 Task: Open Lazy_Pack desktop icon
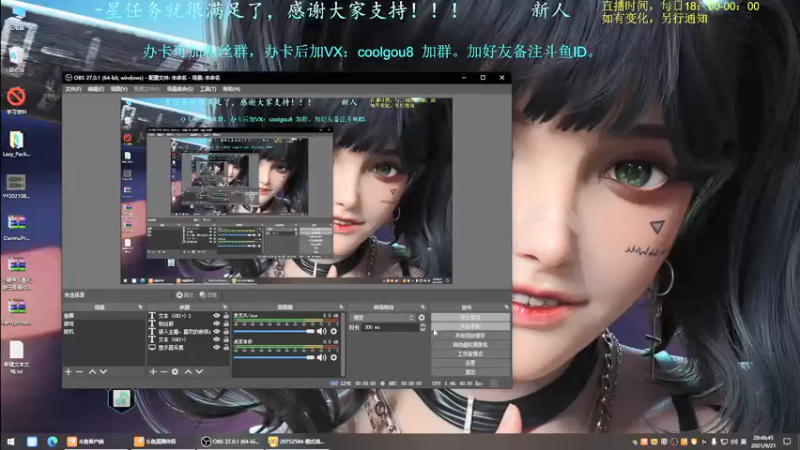pyautogui.click(x=16, y=143)
